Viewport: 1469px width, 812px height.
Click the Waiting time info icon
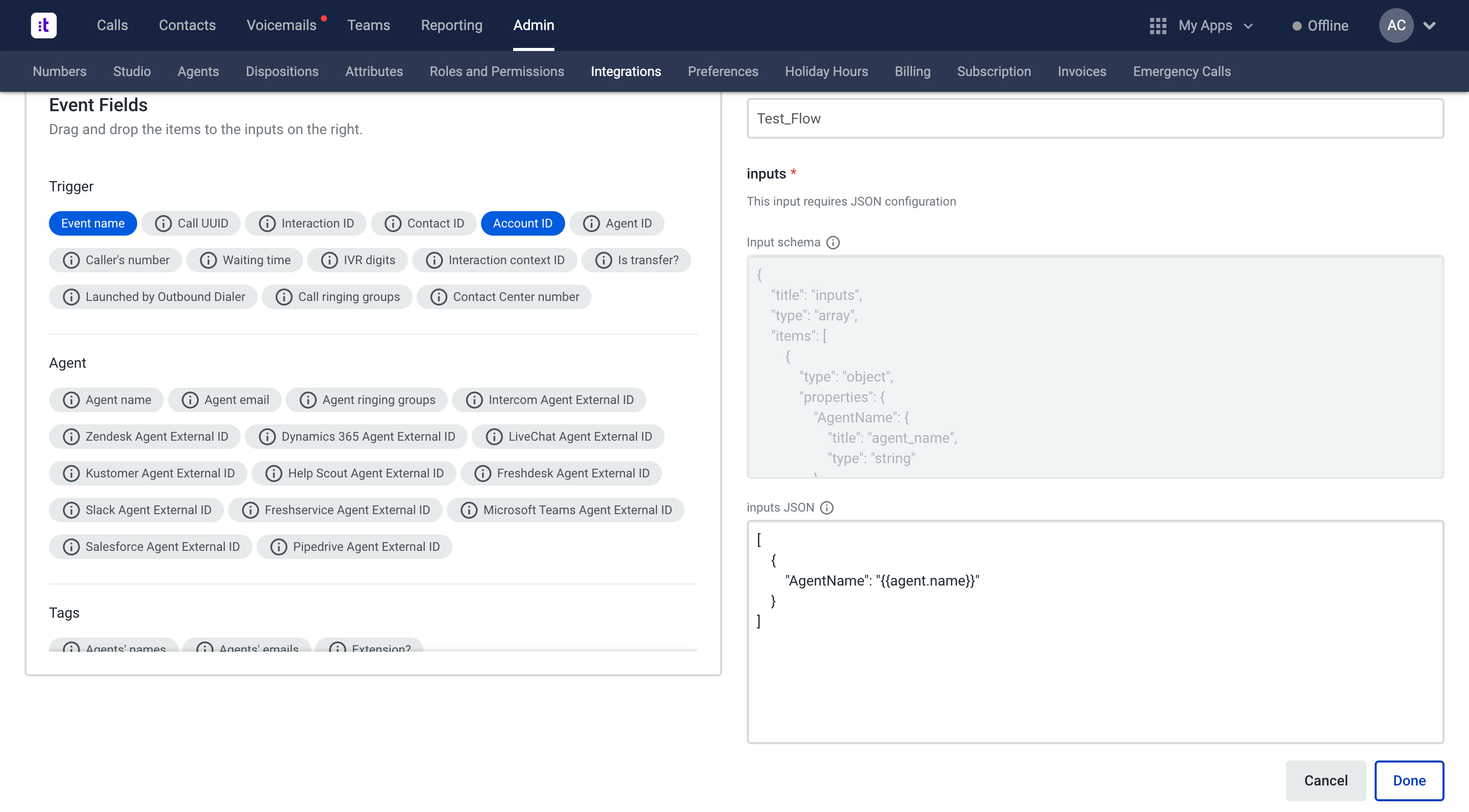pyautogui.click(x=208, y=260)
